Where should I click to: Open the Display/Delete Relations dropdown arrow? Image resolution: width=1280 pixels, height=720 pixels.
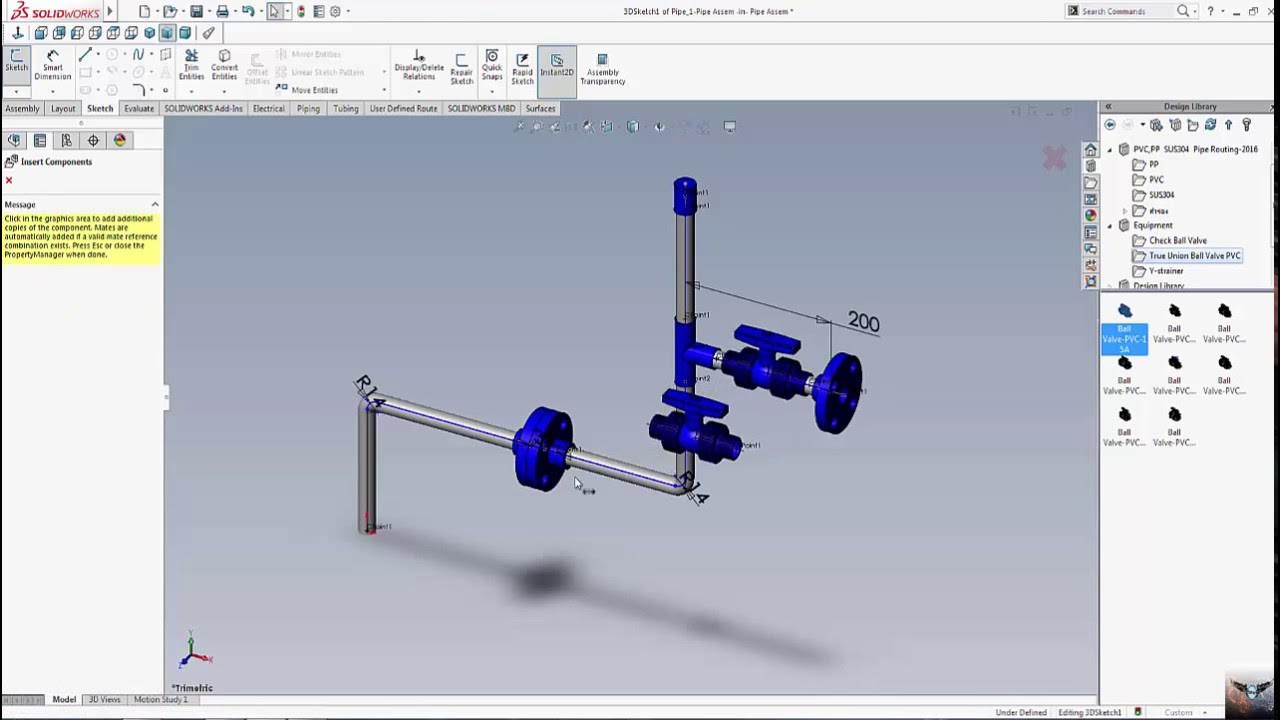pyautogui.click(x=419, y=91)
